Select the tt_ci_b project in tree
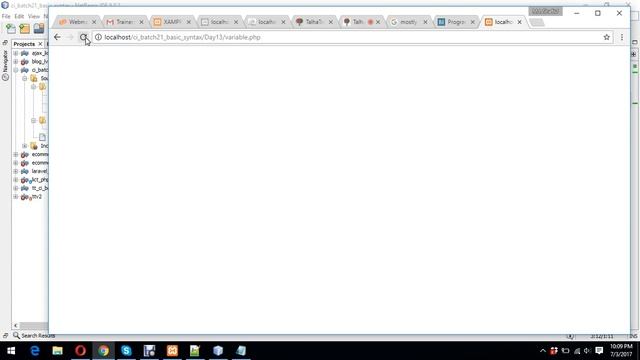The width and height of the screenshot is (640, 360). pyautogui.click(x=40, y=188)
